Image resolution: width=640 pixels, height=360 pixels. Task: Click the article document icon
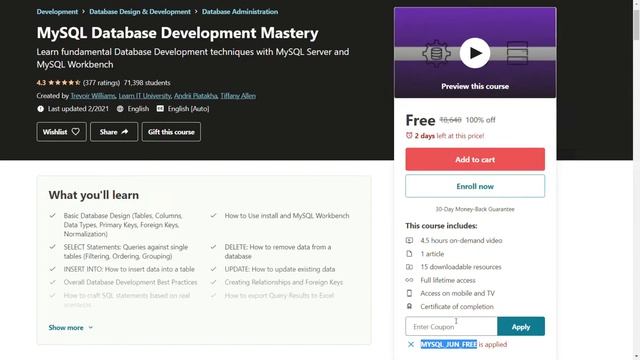[409, 254]
